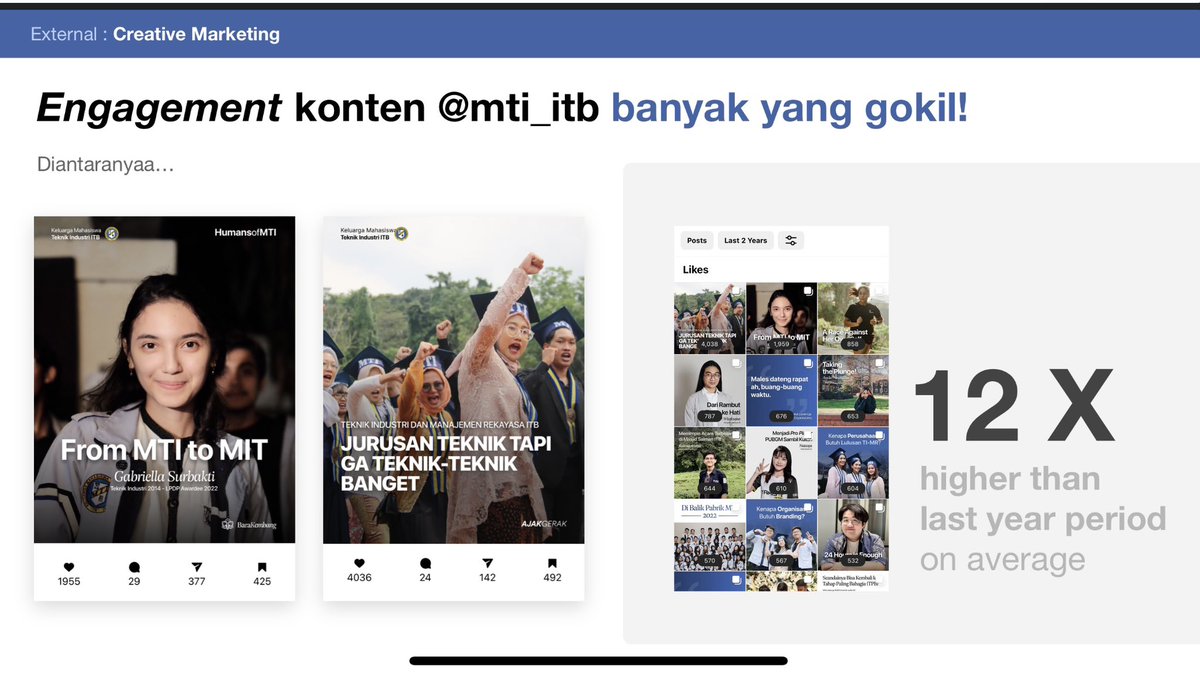Click the filter sliders icon beside Last 2 Years
The width and height of the screenshot is (1200, 679).
(791, 240)
